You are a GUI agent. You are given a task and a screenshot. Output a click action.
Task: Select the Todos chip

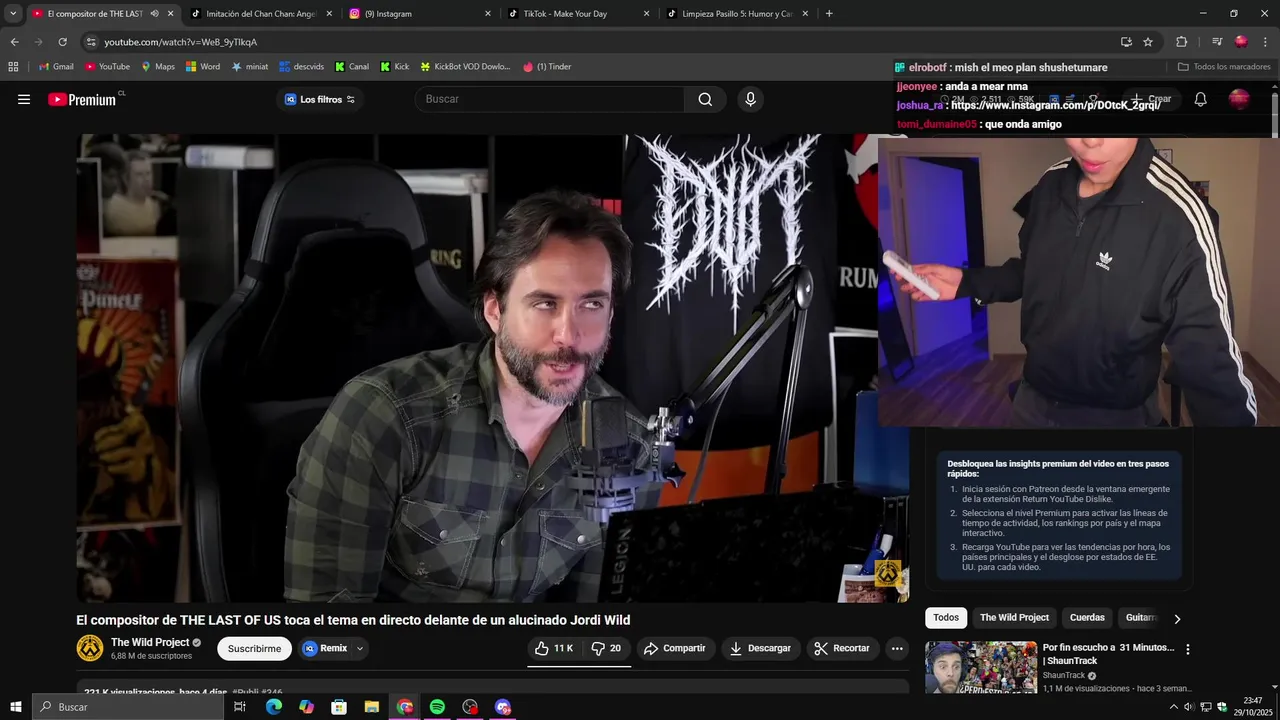click(x=946, y=618)
